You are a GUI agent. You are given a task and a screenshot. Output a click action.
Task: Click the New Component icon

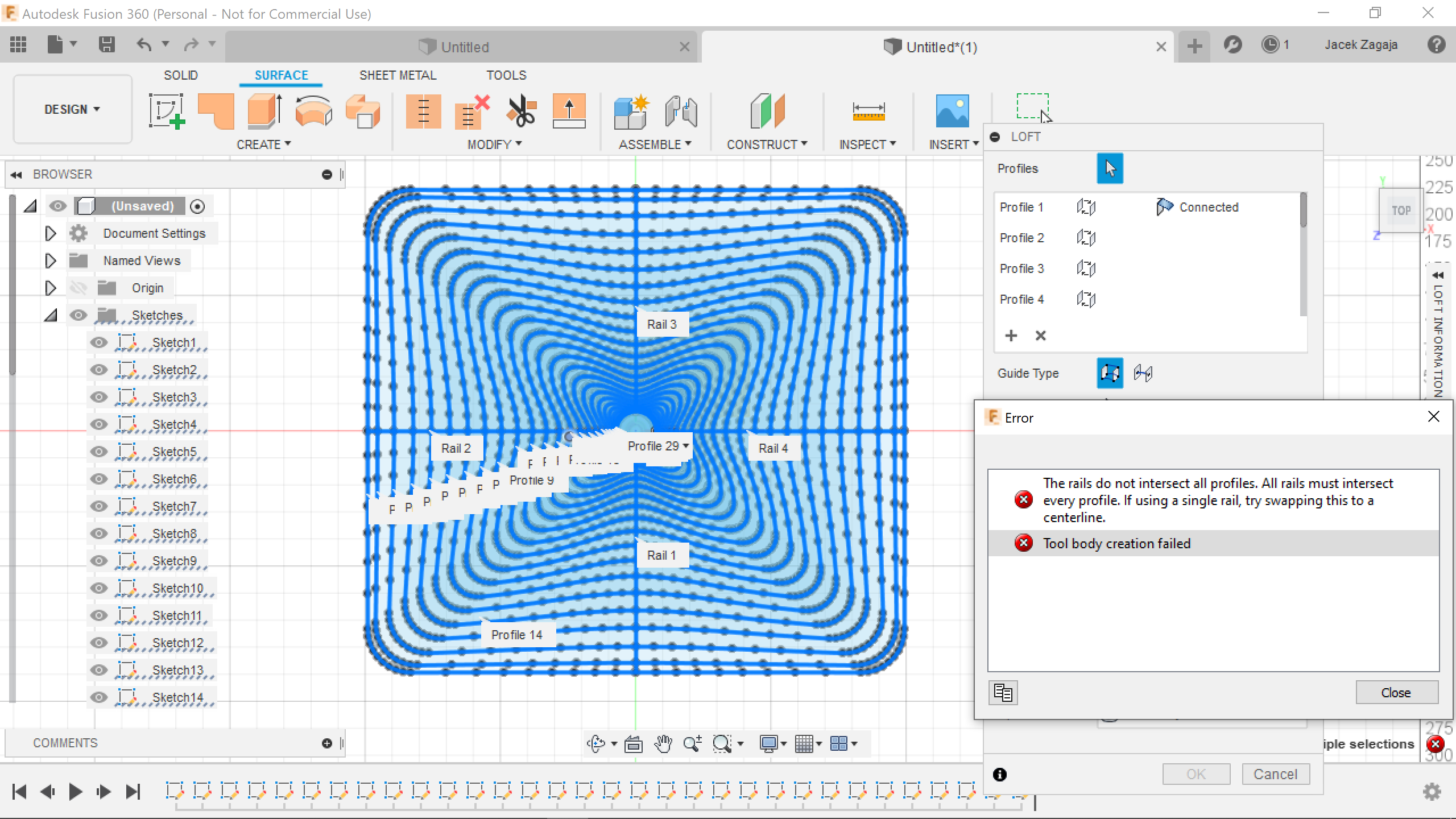click(631, 111)
